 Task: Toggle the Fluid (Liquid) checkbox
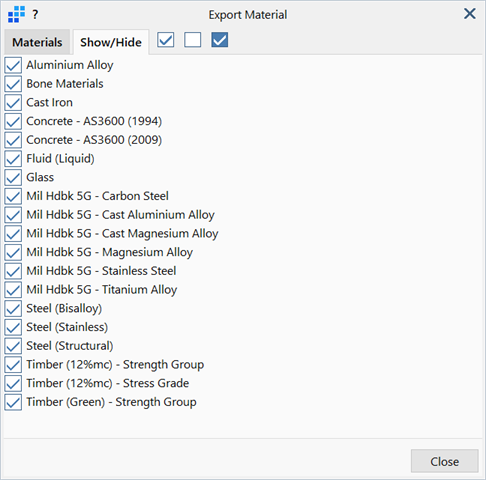coord(13,159)
